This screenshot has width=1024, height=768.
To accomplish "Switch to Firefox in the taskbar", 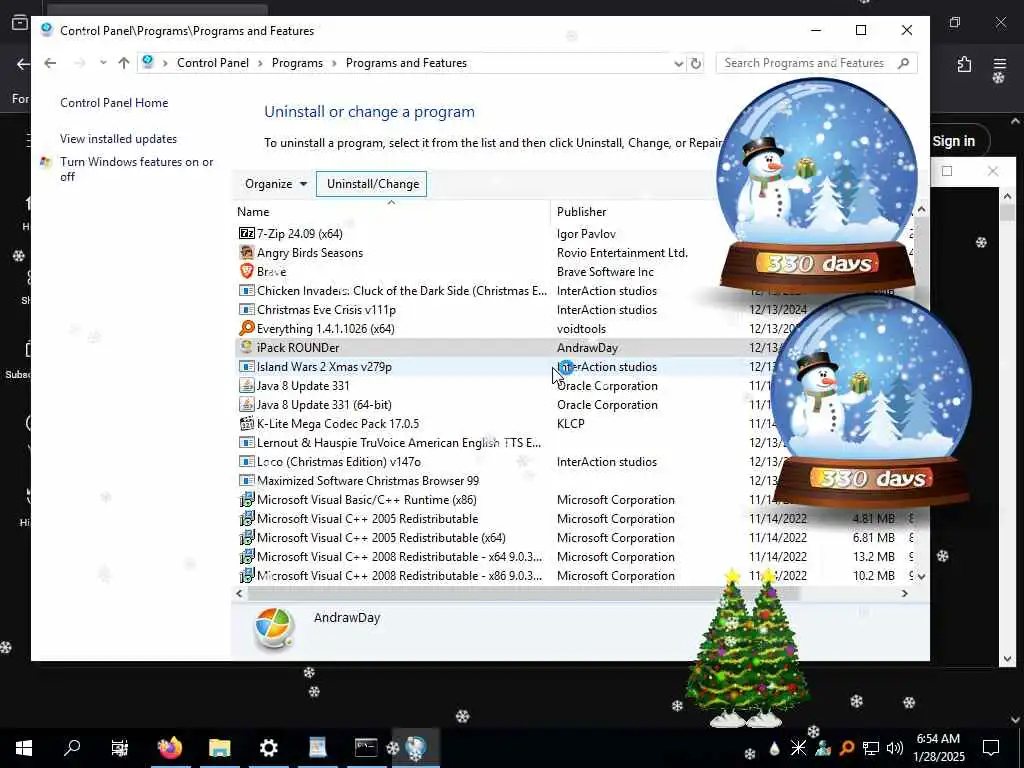I will (x=170, y=748).
